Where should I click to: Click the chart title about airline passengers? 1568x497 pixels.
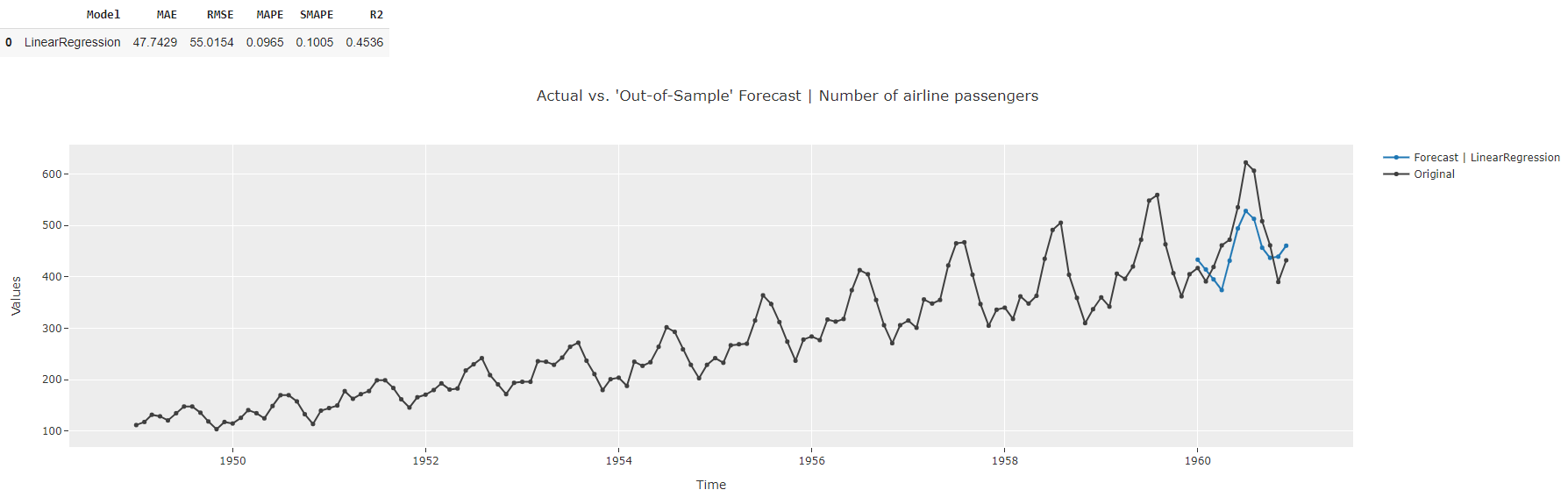point(787,96)
